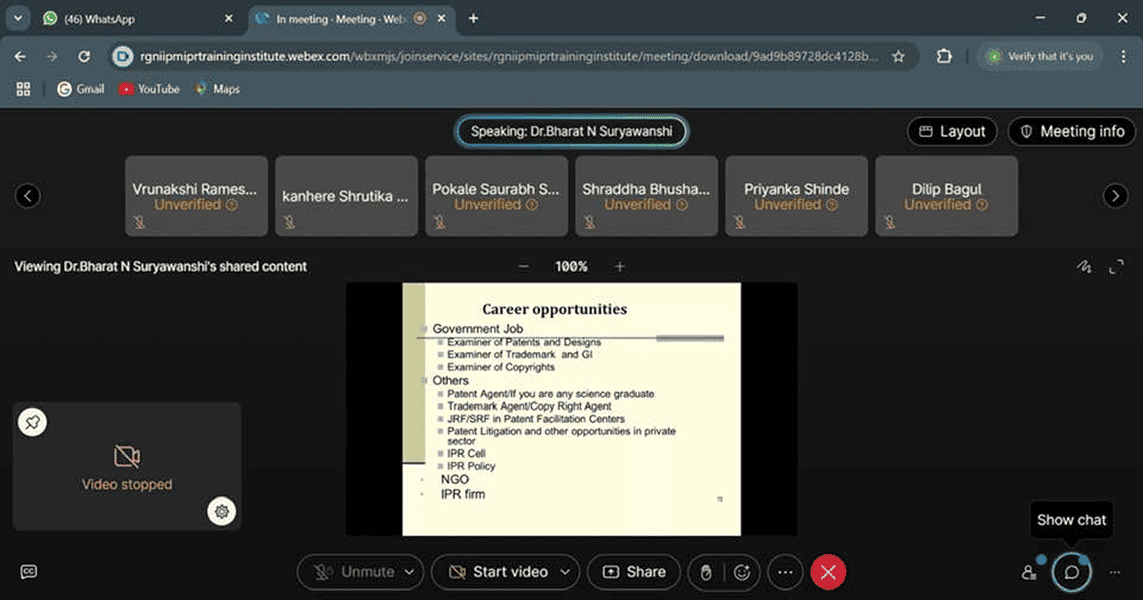1143x600 pixels.
Task: Click the Speaking Dr.Bharat N Suryawanshi indicator
Action: [x=572, y=131]
